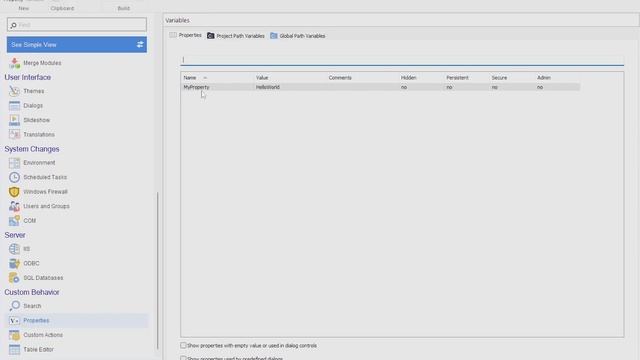Click the Persistent column header
The width and height of the screenshot is (640, 360).
pos(457,78)
